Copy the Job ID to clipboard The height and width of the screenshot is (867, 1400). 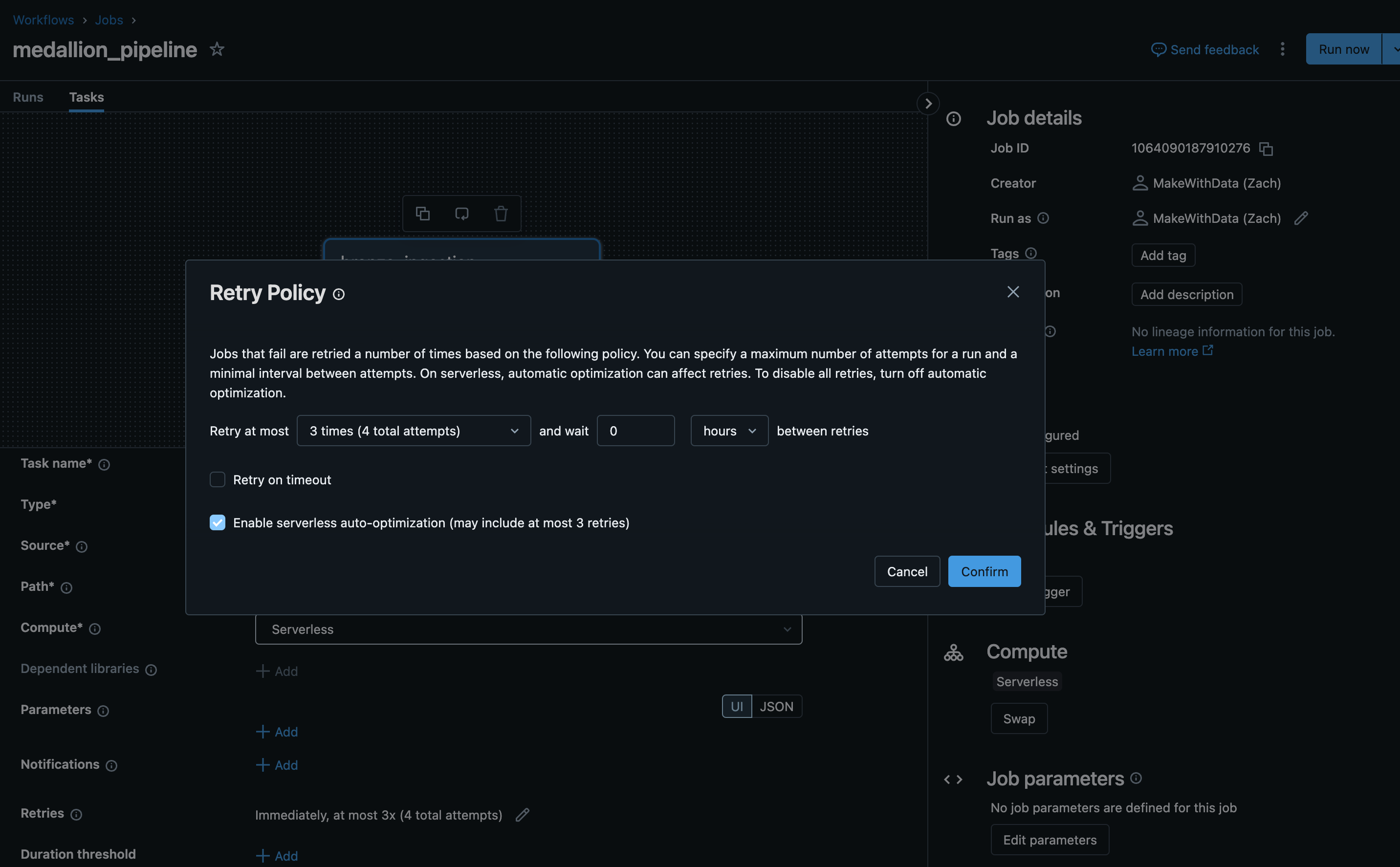(1266, 149)
